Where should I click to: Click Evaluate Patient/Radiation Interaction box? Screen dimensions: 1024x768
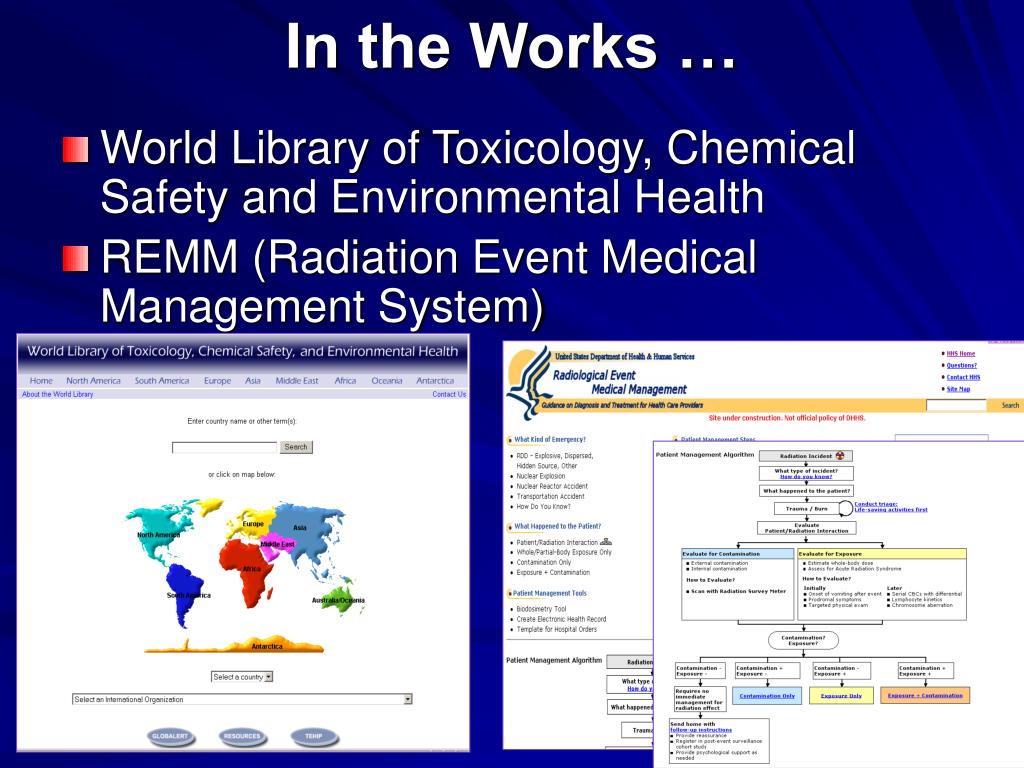pos(807,528)
